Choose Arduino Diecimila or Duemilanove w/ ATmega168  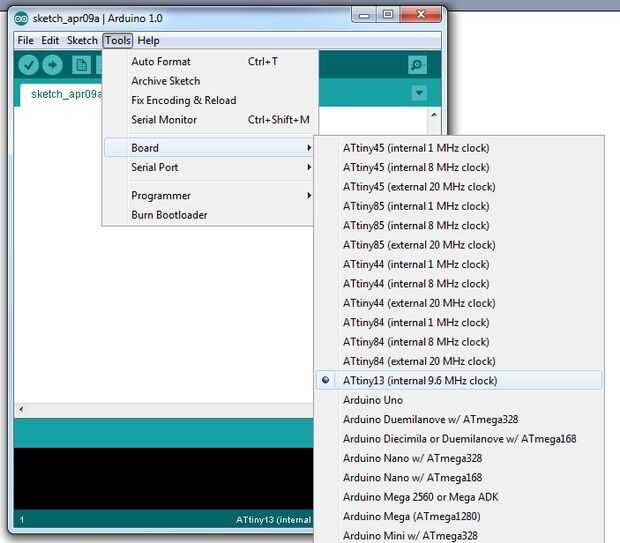(x=459, y=439)
